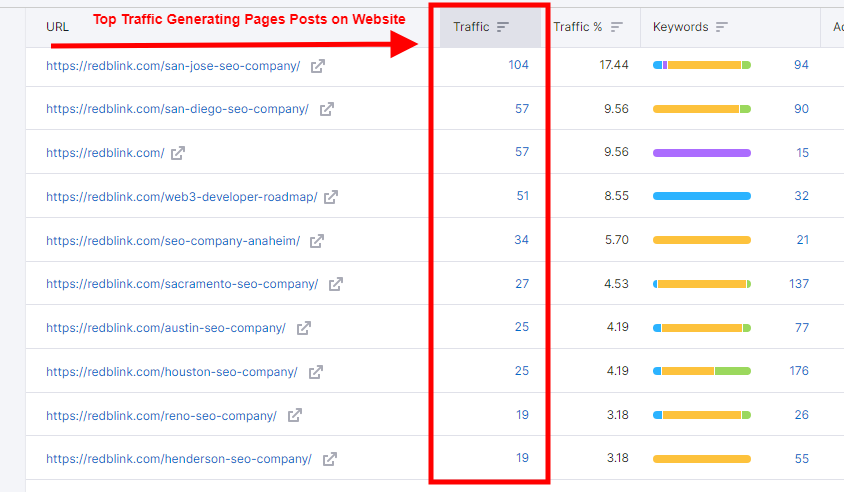Open external link icon for seo-company-anaheim
Viewport: 844px width, 492px height.
point(316,241)
